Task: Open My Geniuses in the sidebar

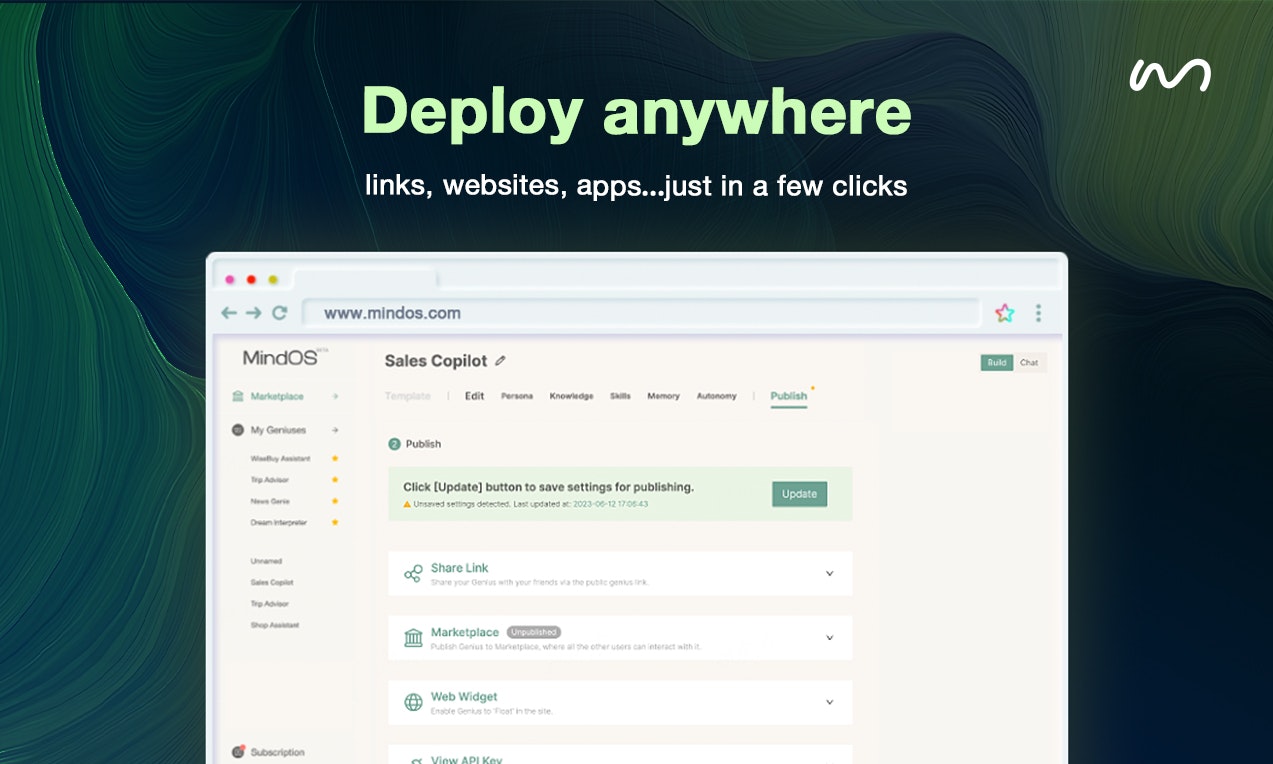Action: point(278,430)
